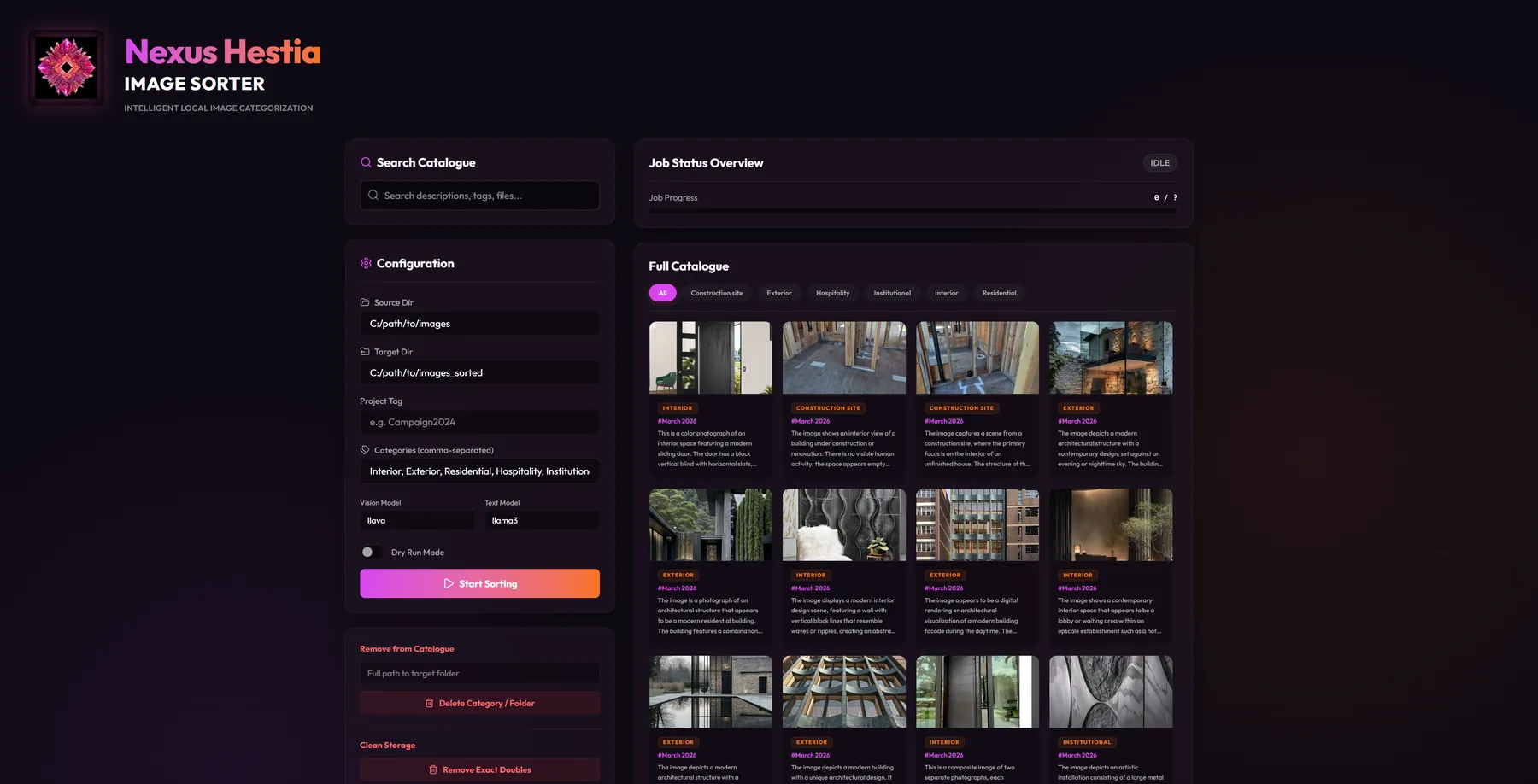
Task: Click the Configuration gear icon
Action: pyautogui.click(x=366, y=263)
